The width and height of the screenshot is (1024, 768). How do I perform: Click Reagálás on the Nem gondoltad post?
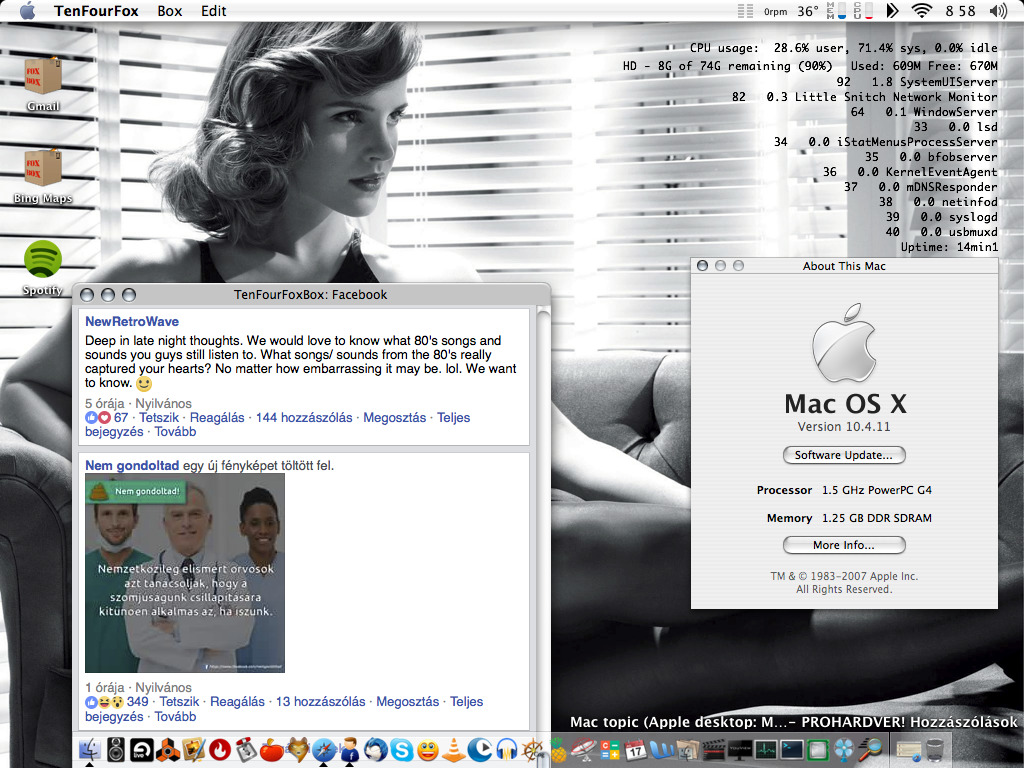[x=237, y=701]
